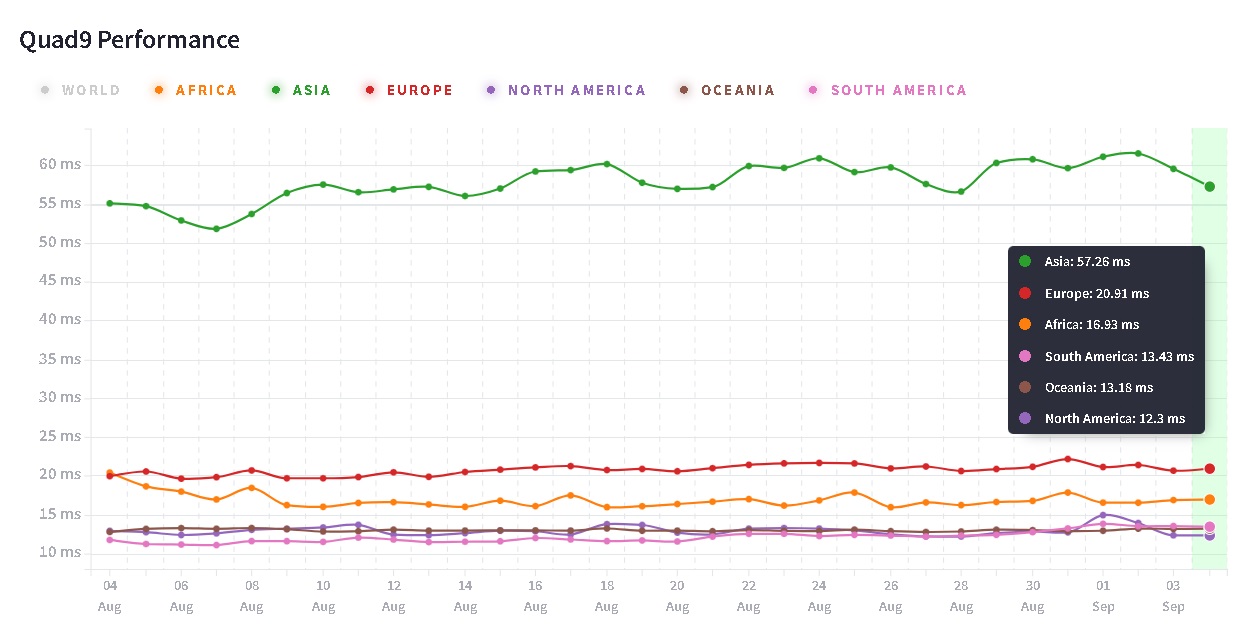Click the 18 Aug x-axis label
The image size is (1251, 641).
[x=606, y=596]
